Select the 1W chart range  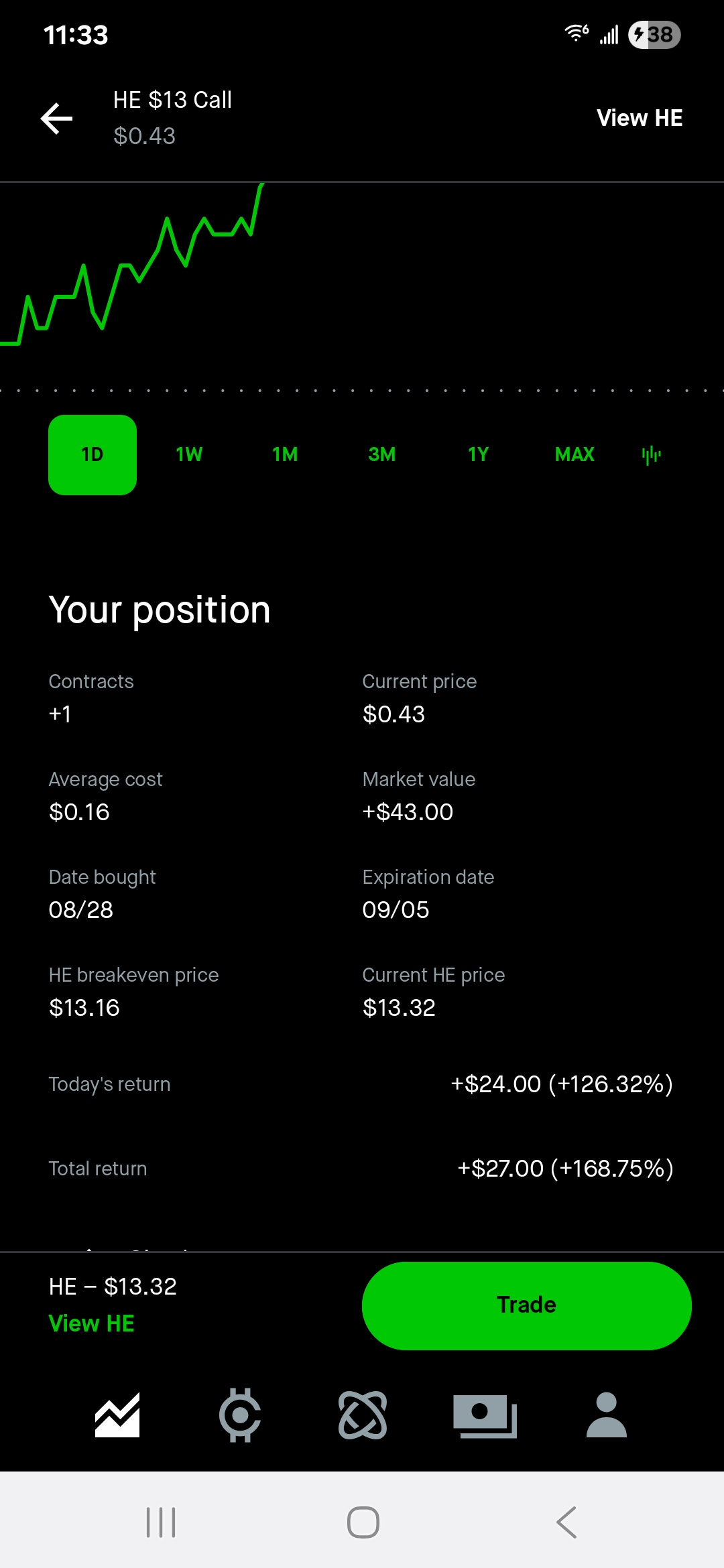(189, 455)
